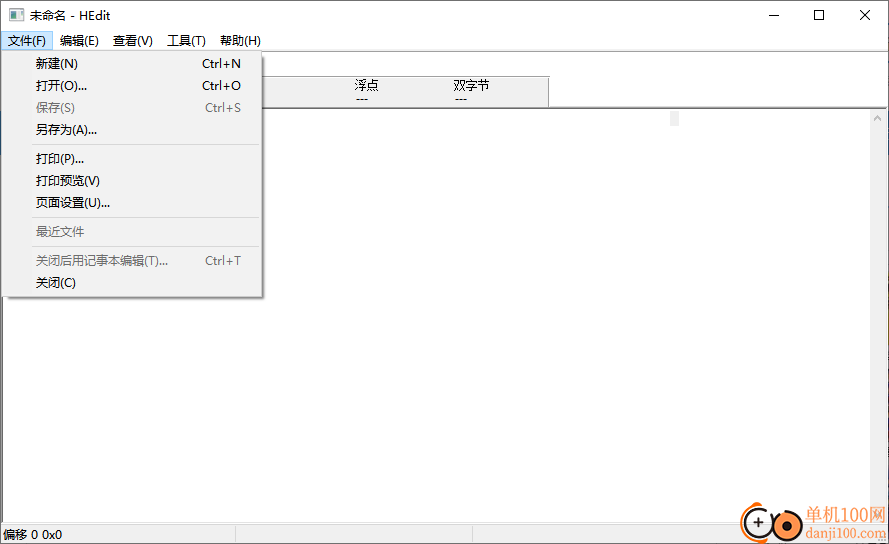Click 关闭后用记事本编辑(T)... entry
The image size is (889, 544).
132,261
